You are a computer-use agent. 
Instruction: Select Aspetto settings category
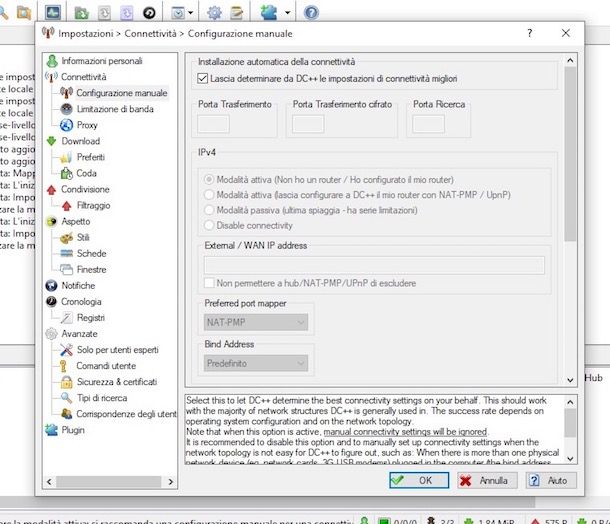pyautogui.click(x=75, y=221)
